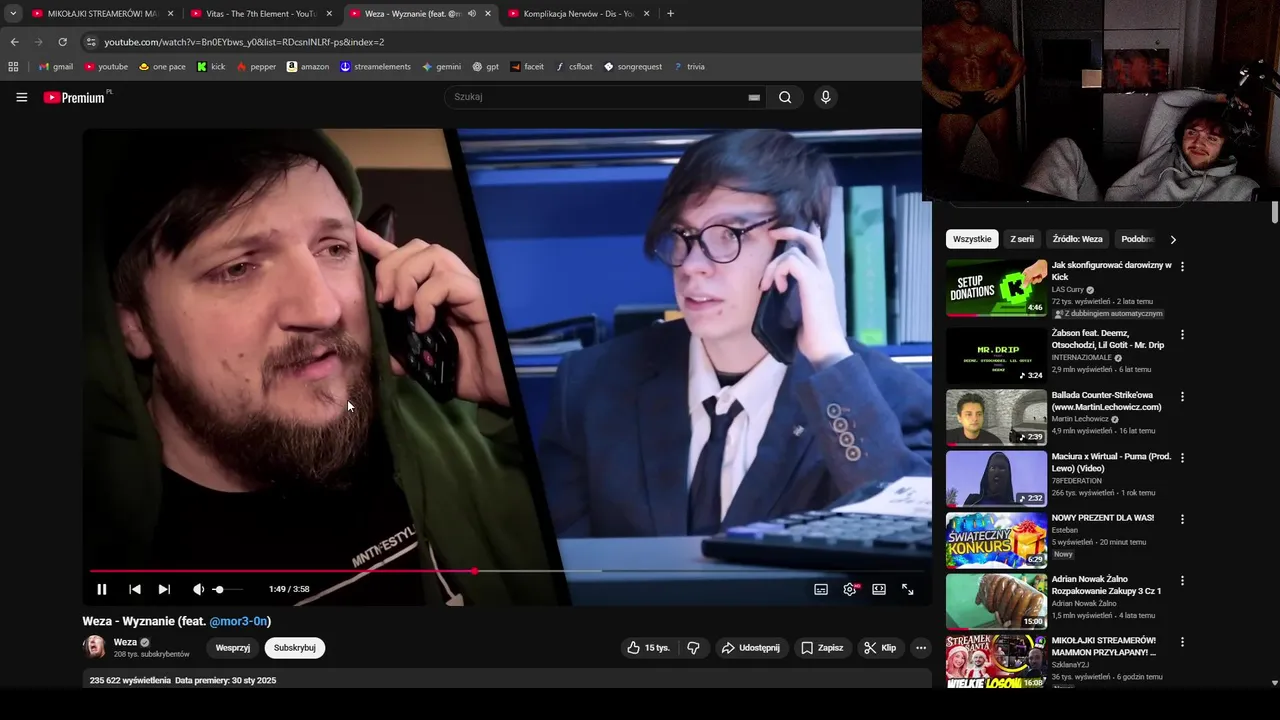Open options for Jak skonfigurować darowizny video
This screenshot has width=1280, height=720.
1182,267
